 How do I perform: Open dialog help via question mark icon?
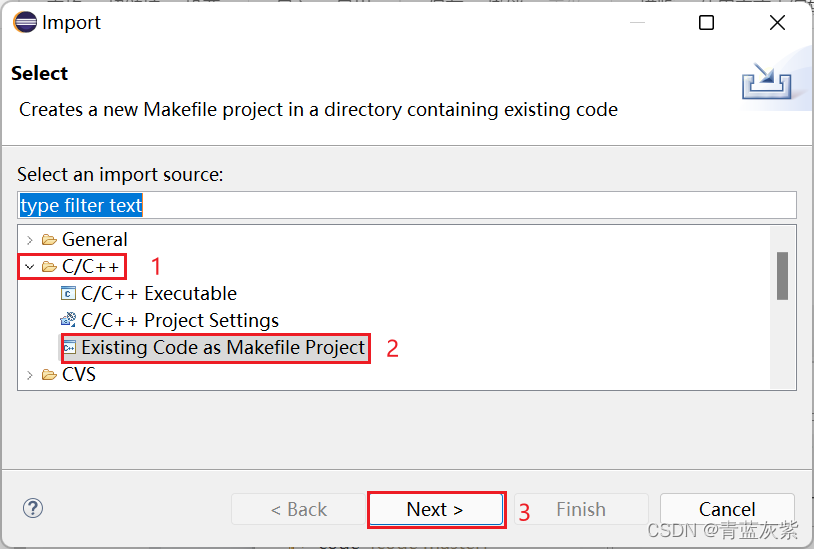click(33, 509)
